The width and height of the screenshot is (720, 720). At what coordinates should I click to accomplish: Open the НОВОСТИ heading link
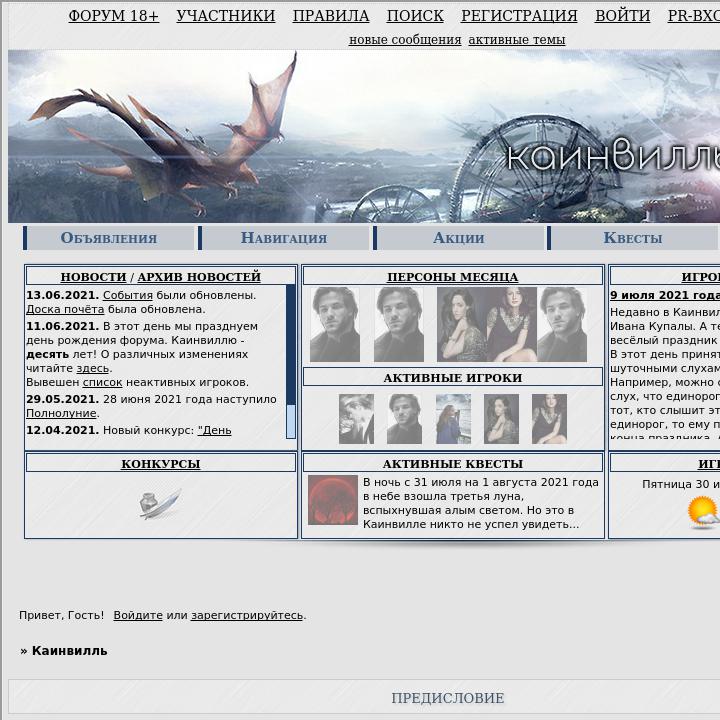pos(93,277)
